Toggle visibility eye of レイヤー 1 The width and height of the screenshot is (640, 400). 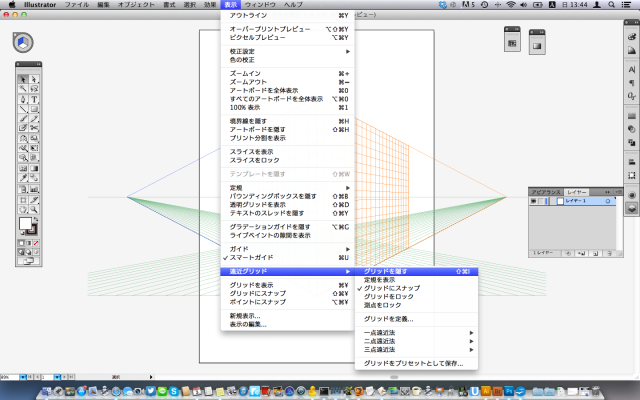533,201
